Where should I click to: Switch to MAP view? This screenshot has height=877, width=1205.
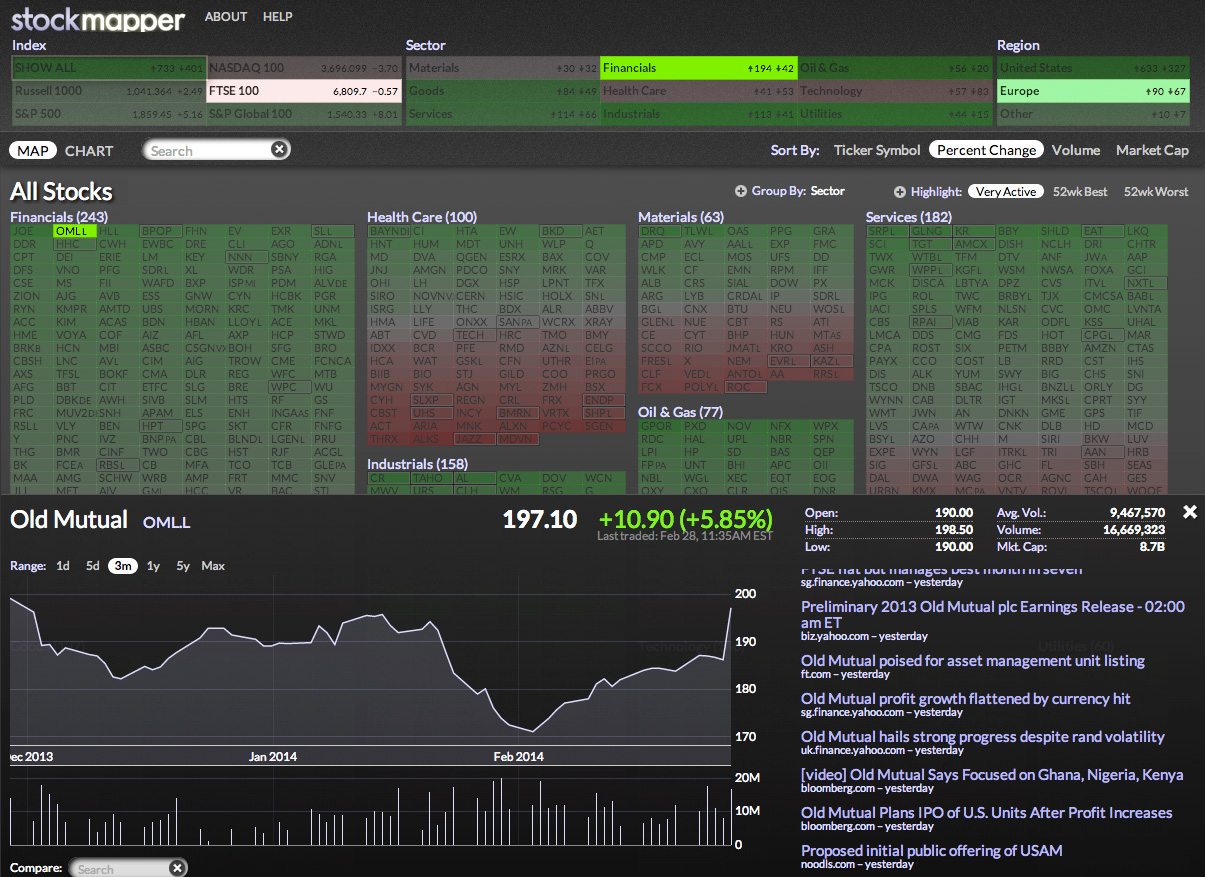coord(33,150)
